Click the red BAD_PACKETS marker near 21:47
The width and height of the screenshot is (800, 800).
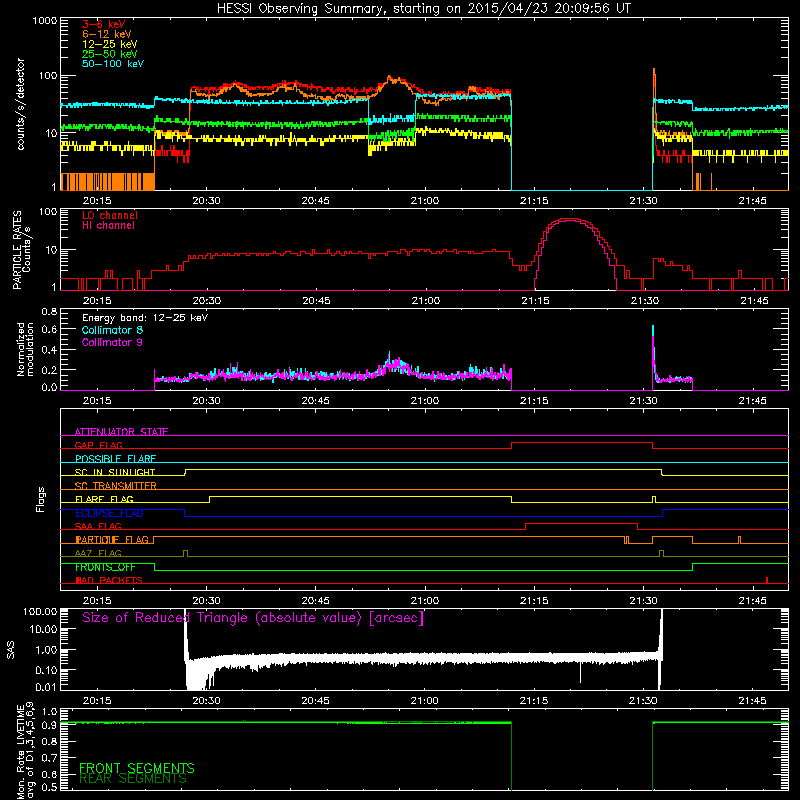pyautogui.click(x=767, y=580)
